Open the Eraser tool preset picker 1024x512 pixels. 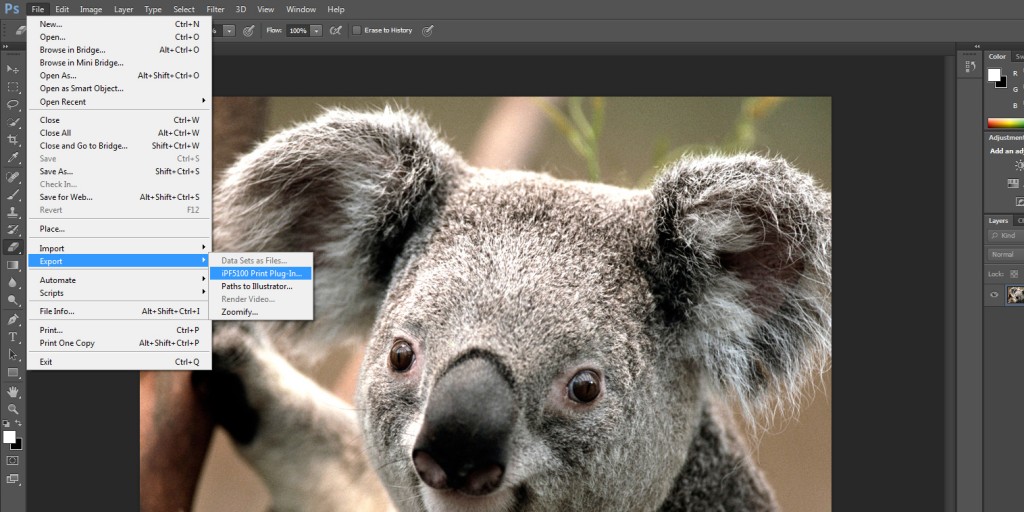pyautogui.click(x=21, y=30)
